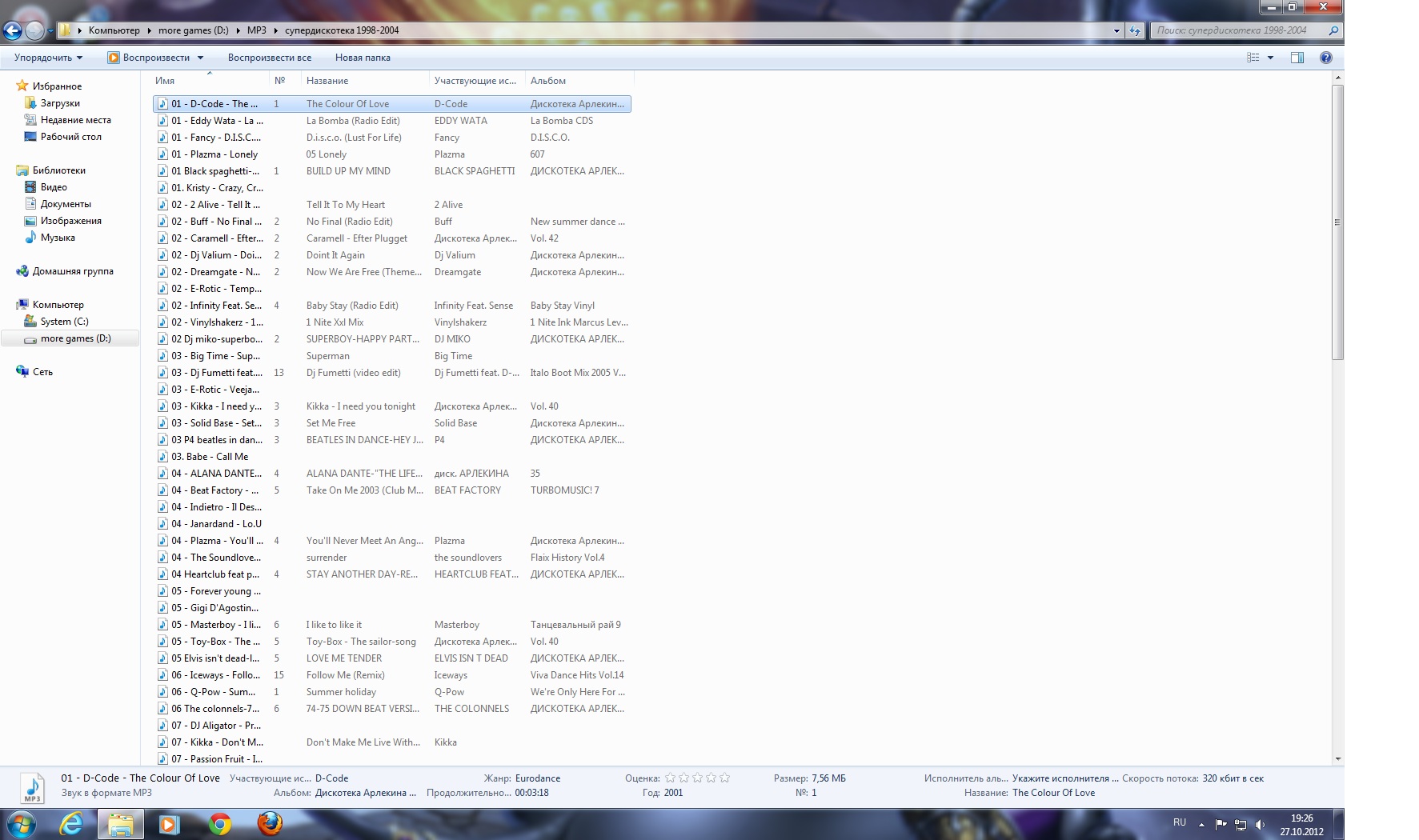This screenshot has width=1419, height=840.
Task: Click the view mode icon in toolbar
Action: [x=1253, y=58]
